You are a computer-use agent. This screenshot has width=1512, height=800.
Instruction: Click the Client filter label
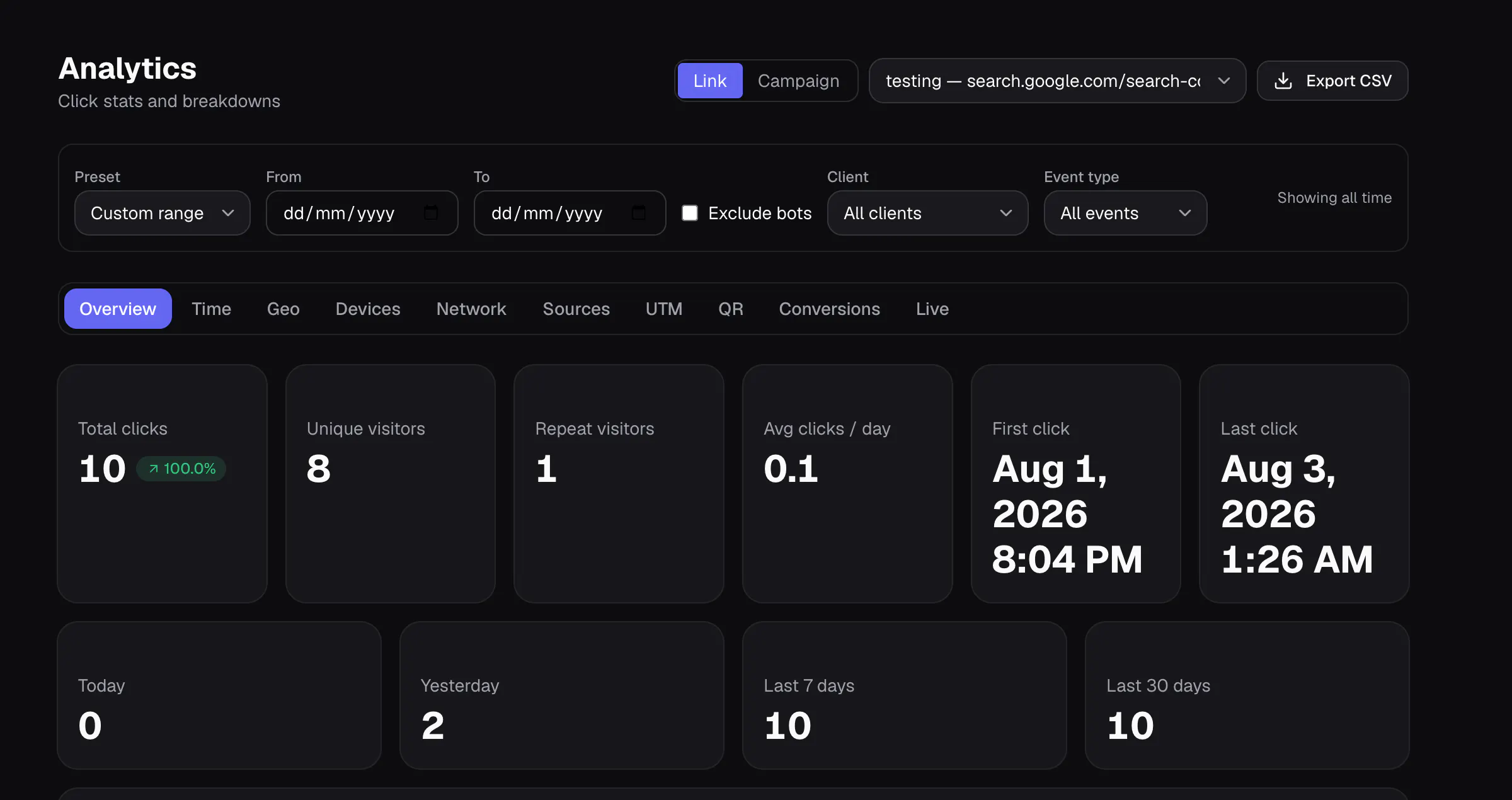847,177
